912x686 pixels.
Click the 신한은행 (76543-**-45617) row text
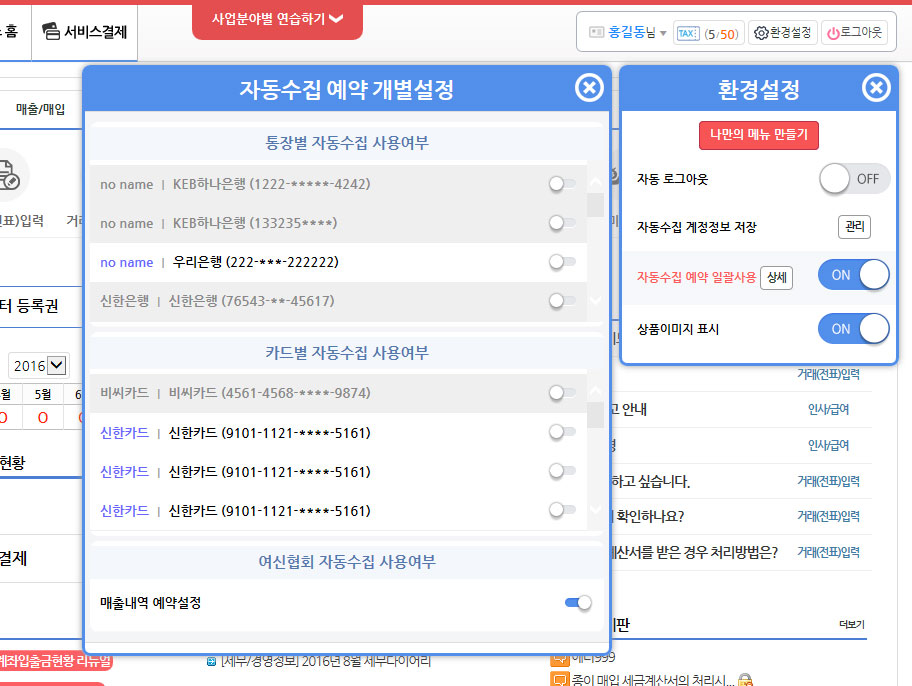click(251, 301)
